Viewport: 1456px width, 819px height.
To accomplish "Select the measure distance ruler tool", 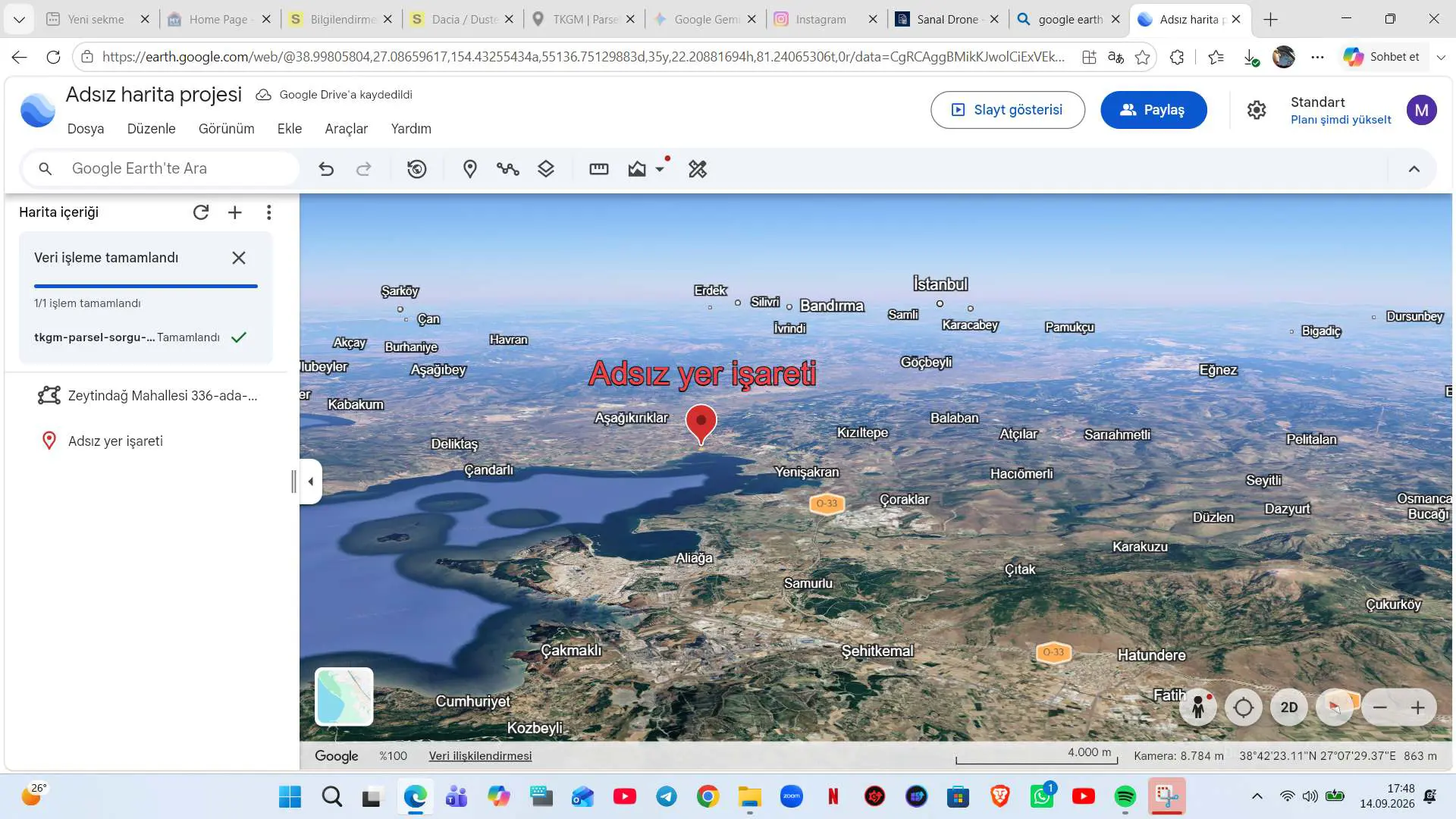I will click(599, 169).
